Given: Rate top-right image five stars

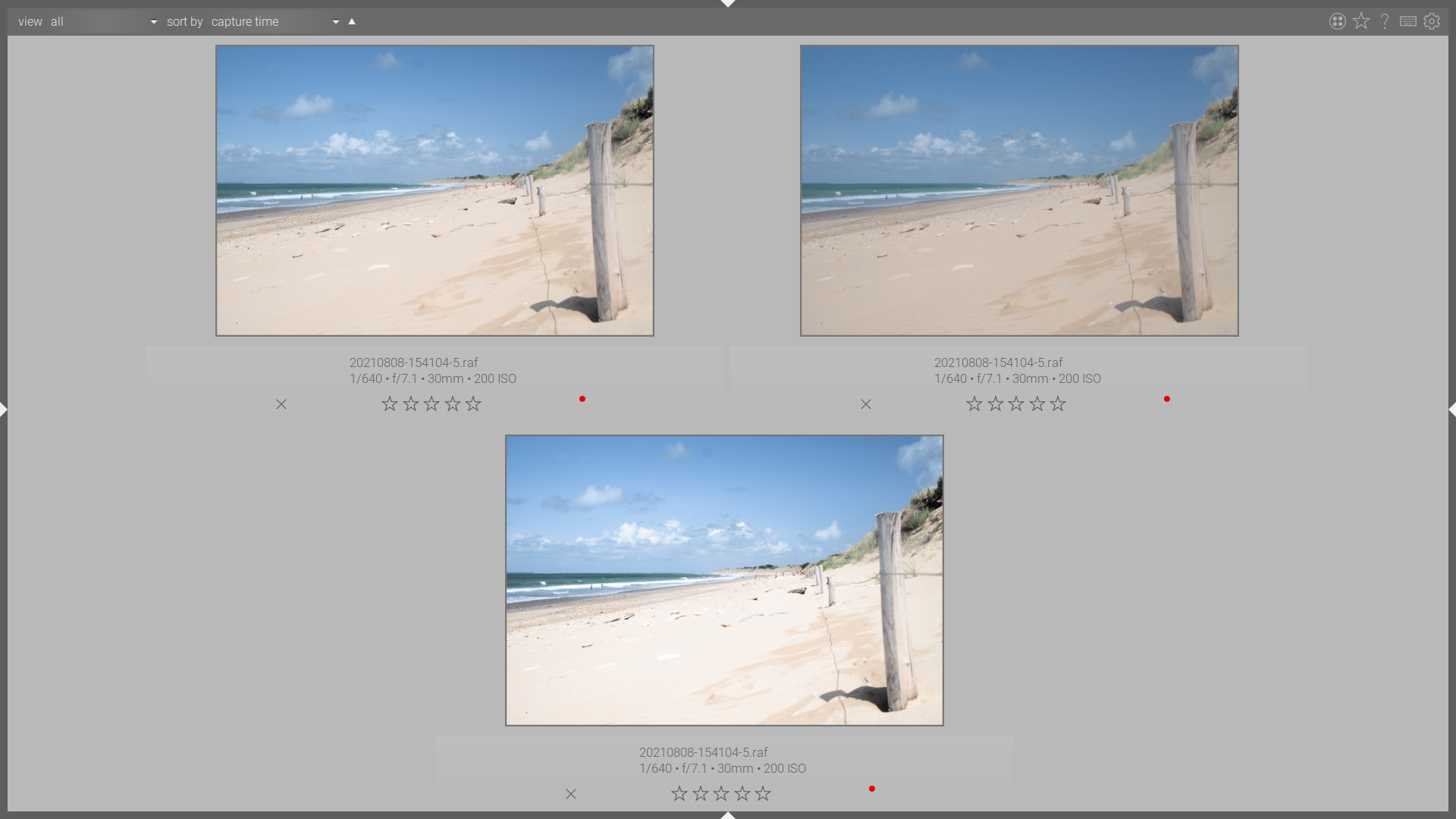Looking at the screenshot, I should 1058,404.
